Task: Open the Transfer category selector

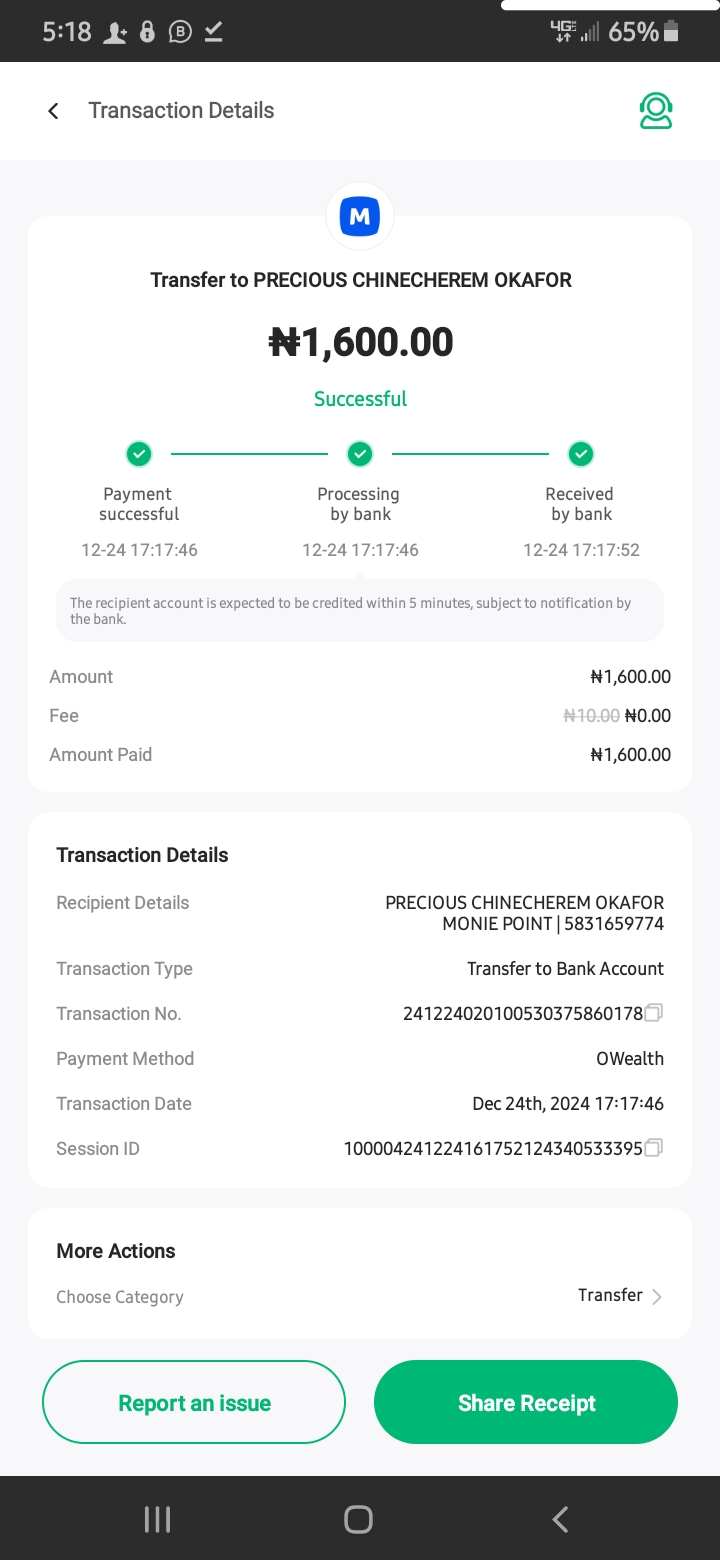Action: (x=610, y=1295)
